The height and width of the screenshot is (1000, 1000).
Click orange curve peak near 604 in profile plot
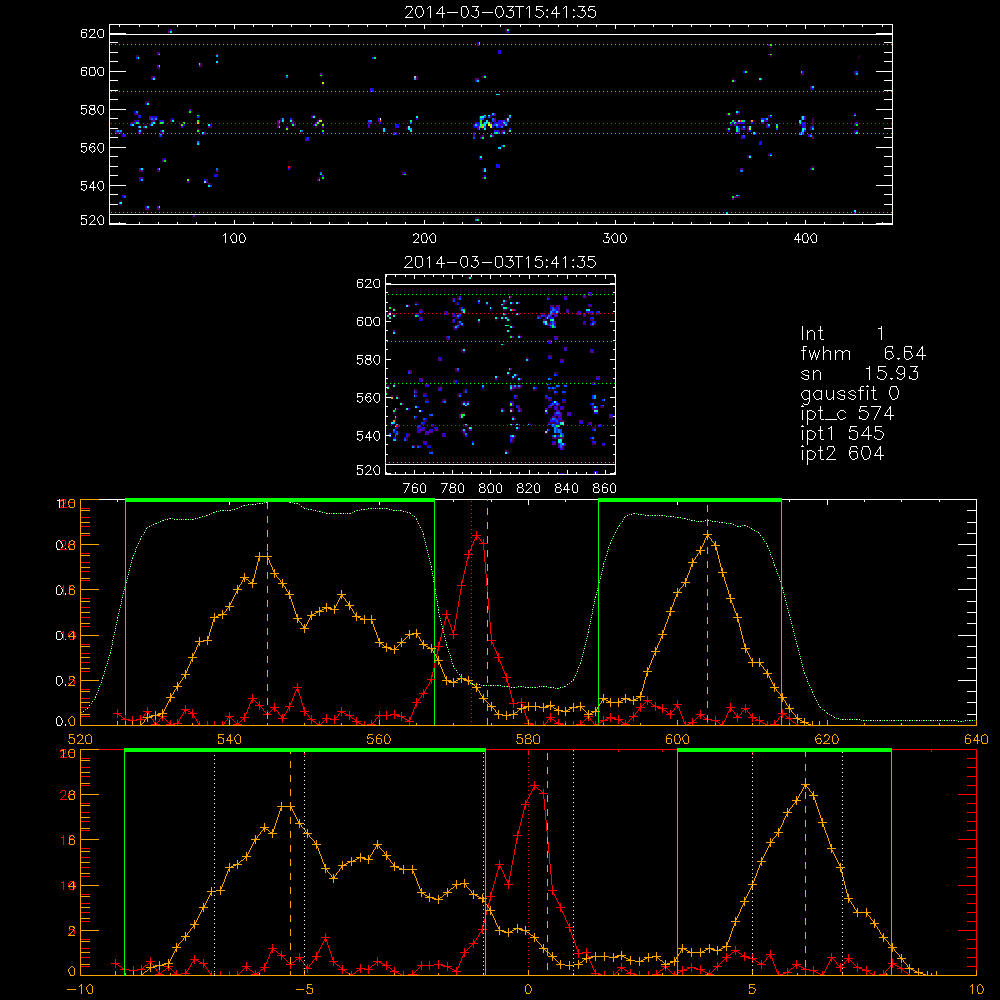(x=707, y=536)
